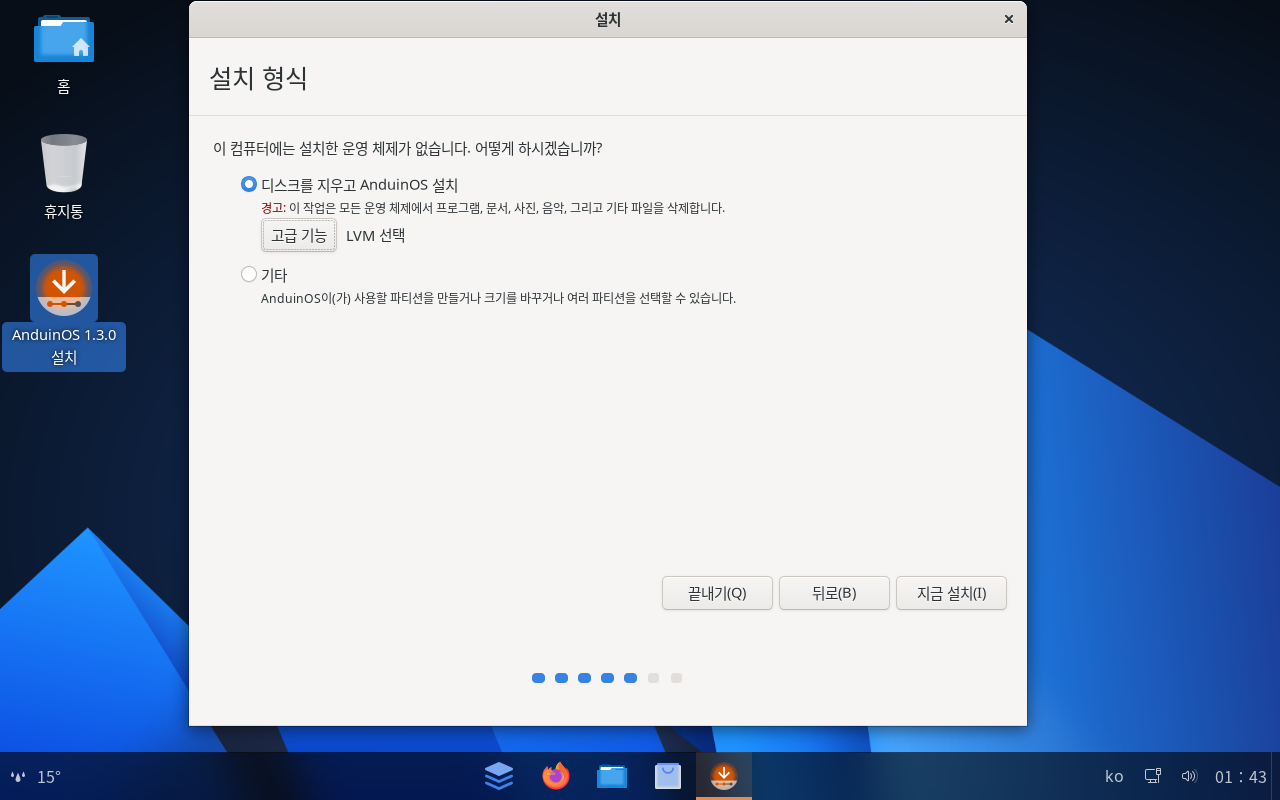Open the file manager in taskbar
This screenshot has width=1280, height=800.
point(611,775)
